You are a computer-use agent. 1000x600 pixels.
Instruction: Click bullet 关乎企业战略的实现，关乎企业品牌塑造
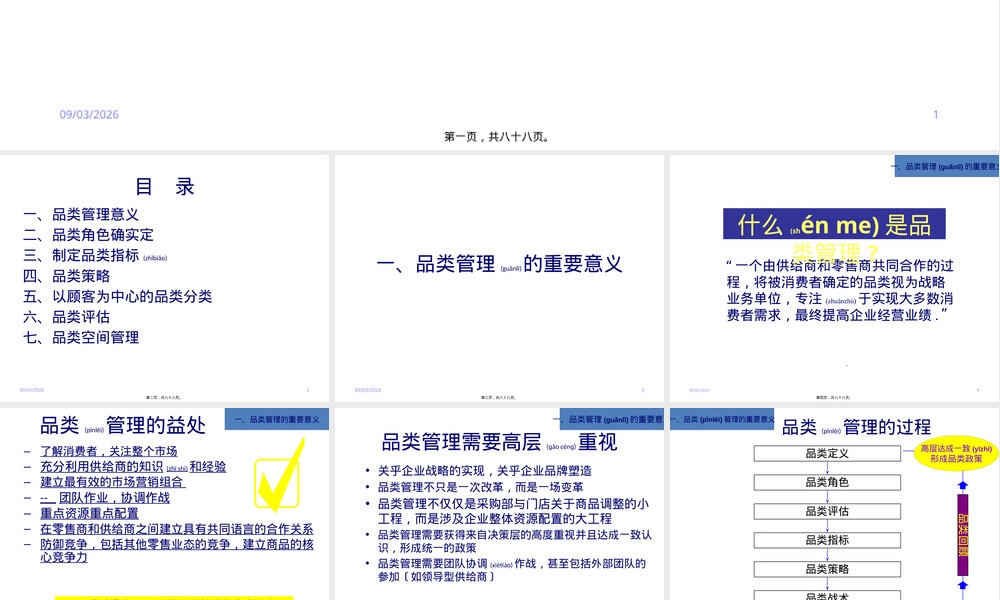(x=485, y=471)
